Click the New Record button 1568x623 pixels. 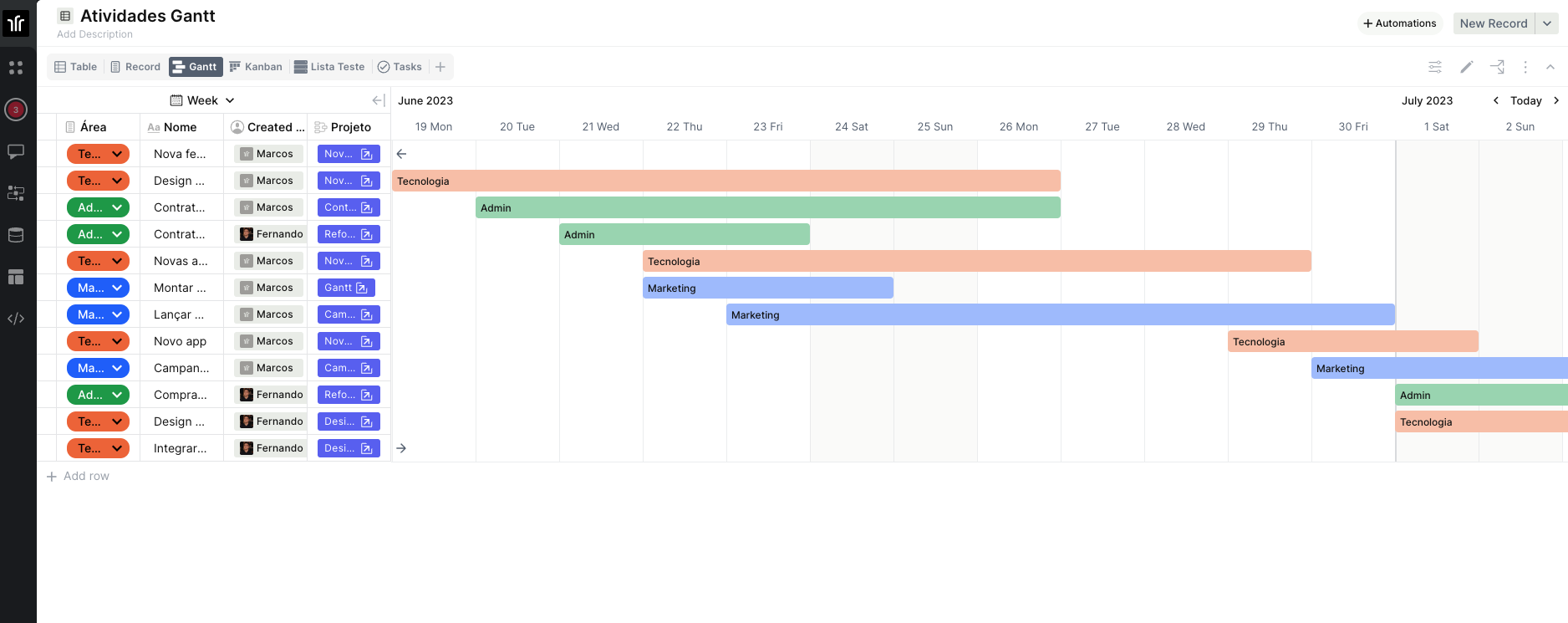(x=1494, y=23)
